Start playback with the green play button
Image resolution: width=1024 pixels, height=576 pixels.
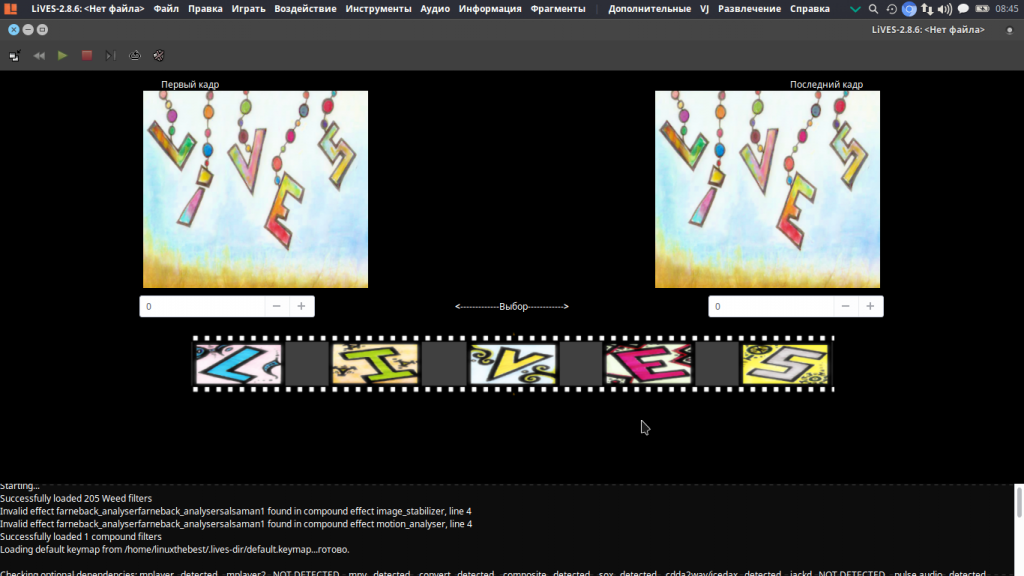63,56
